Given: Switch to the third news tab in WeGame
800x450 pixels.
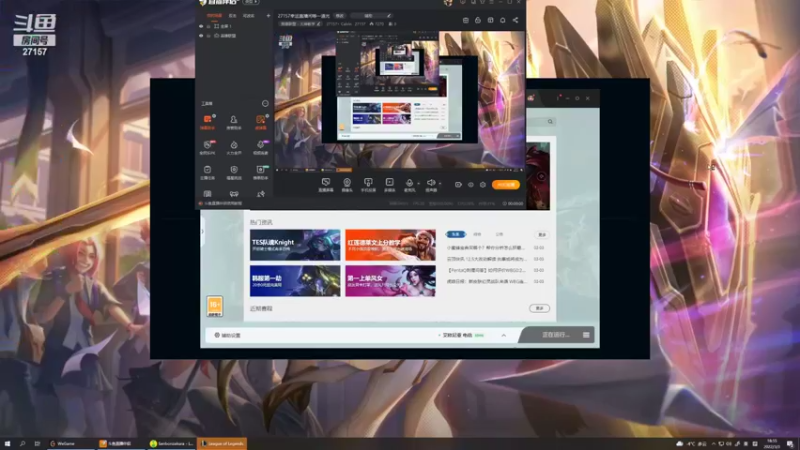Looking at the screenshot, I should tap(499, 234).
